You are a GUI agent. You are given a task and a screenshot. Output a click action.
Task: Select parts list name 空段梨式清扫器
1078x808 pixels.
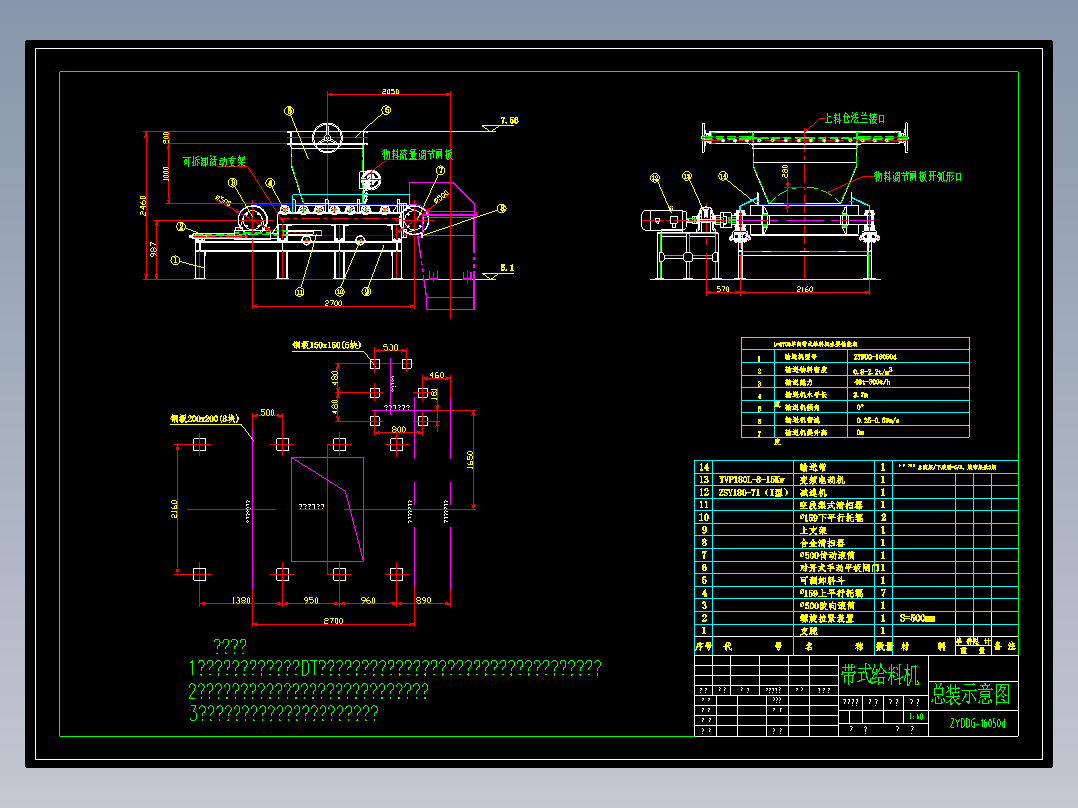[x=831, y=505]
